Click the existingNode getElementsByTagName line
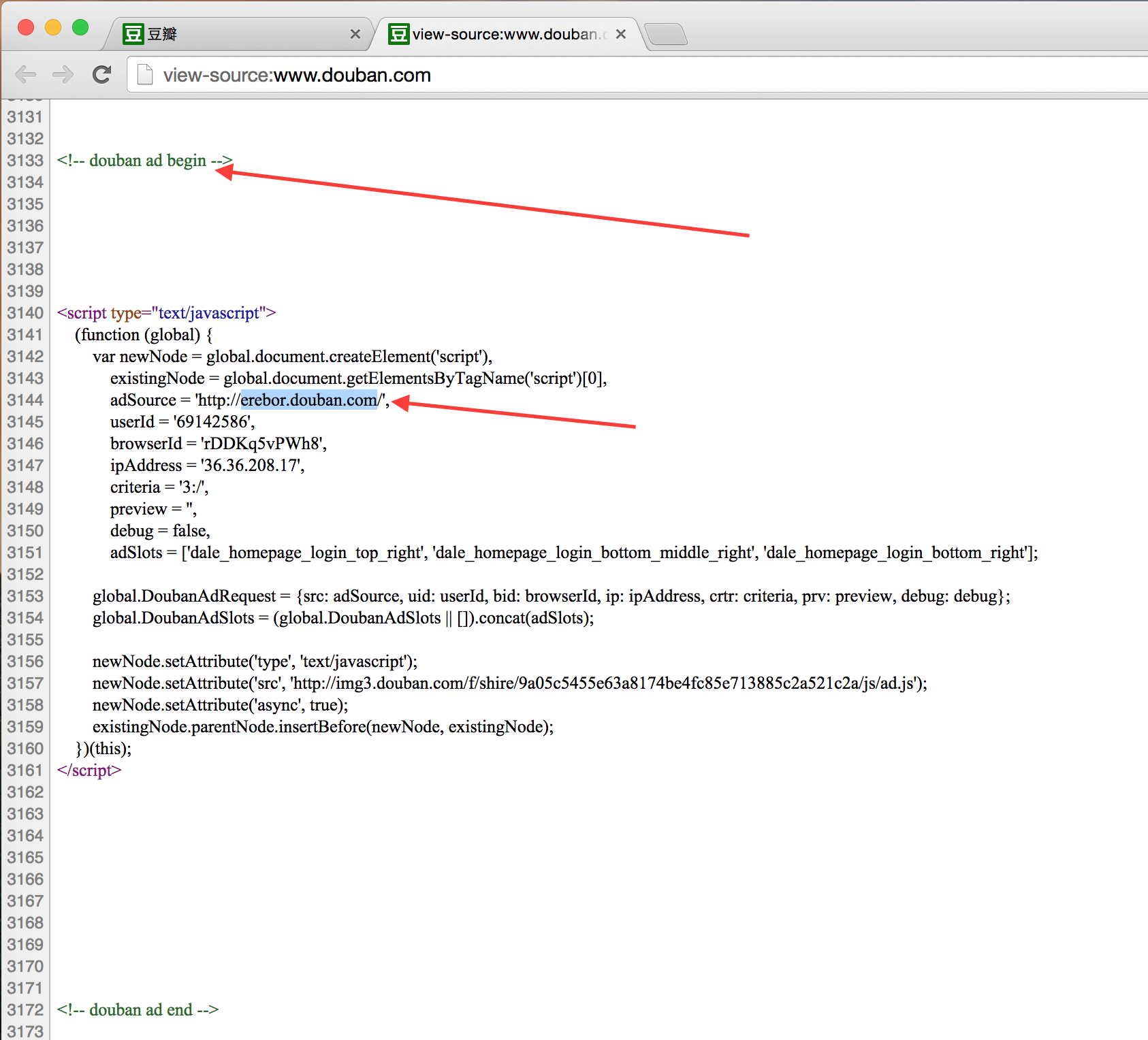Viewport: 1148px width, 1040px height. (x=358, y=378)
